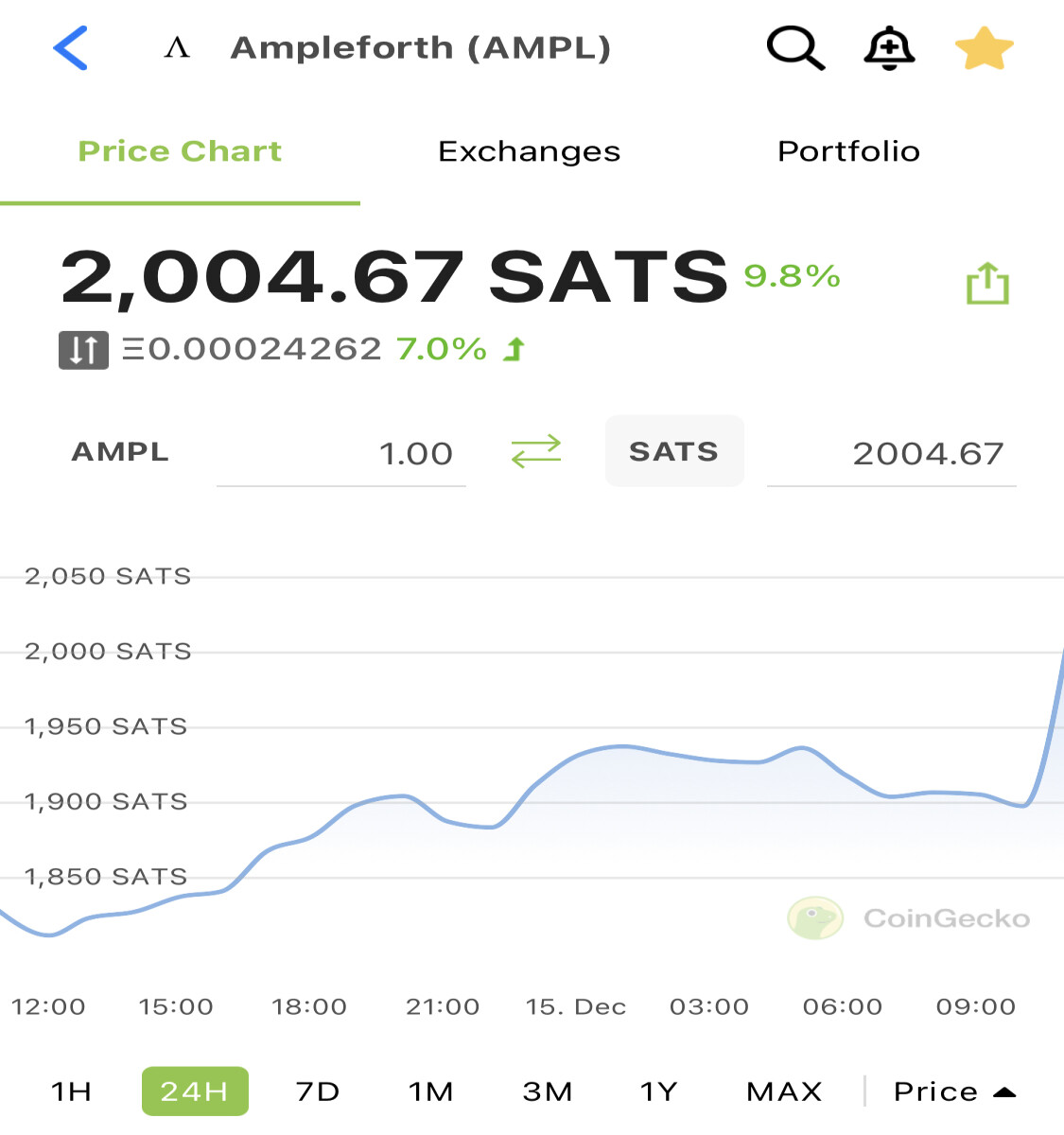Viewport: 1064px width, 1135px height.
Task: Select the 1H time range
Action: [x=71, y=1091]
